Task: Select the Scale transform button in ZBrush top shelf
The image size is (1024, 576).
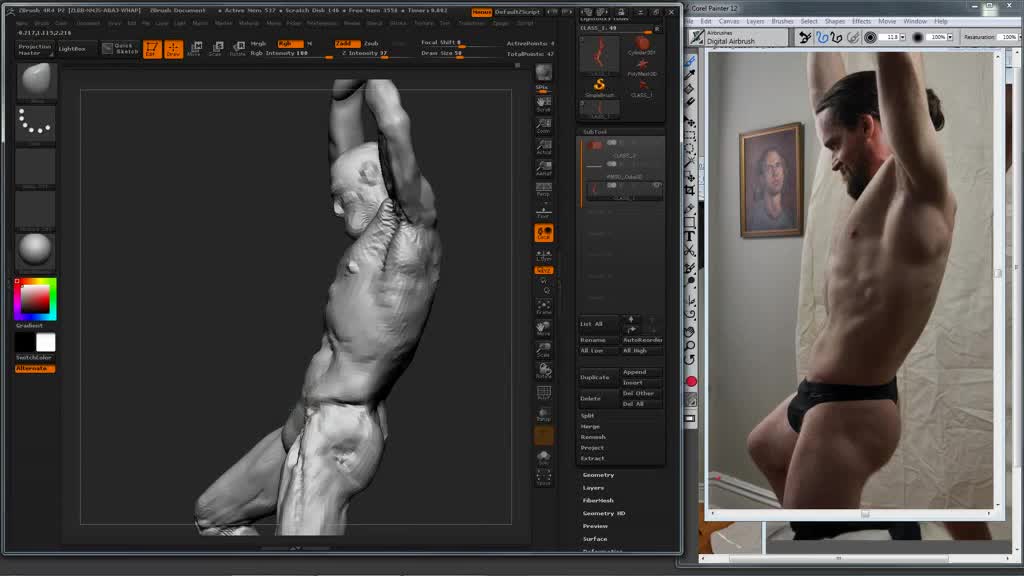Action: click(x=216, y=49)
